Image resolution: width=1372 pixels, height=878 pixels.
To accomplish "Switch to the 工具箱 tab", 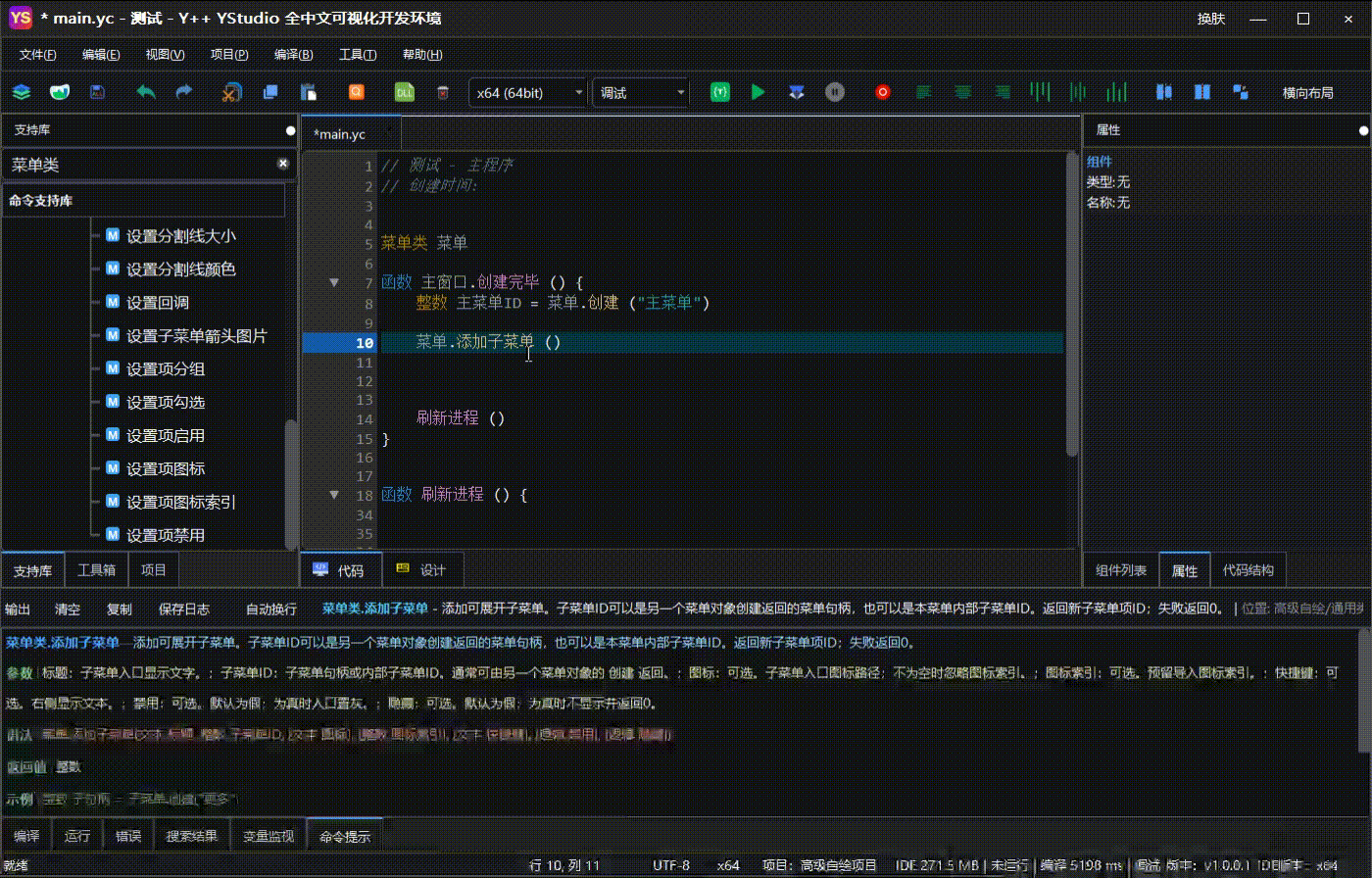I will pos(97,570).
